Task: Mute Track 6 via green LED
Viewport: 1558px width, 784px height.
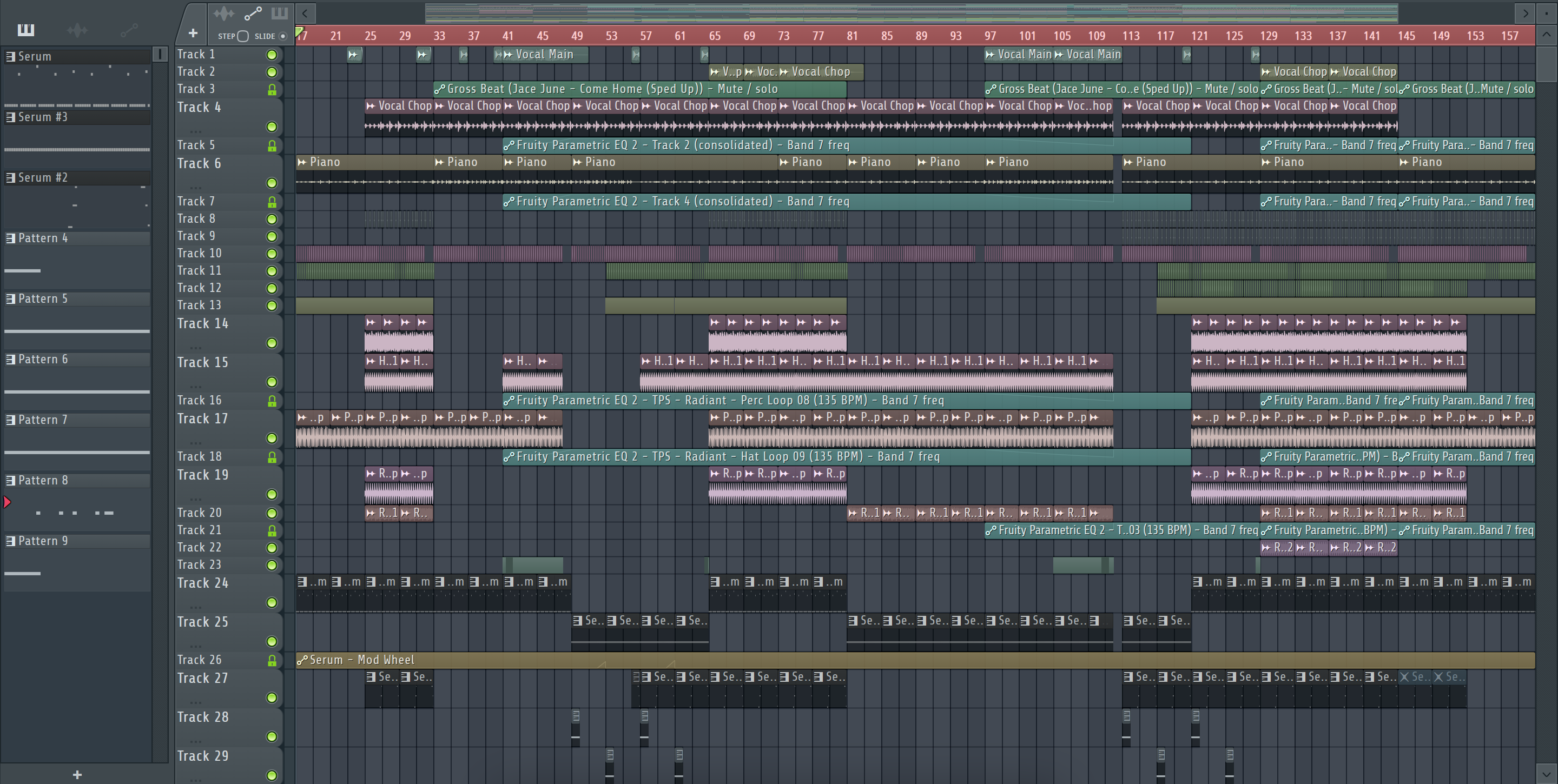Action: pos(272,183)
